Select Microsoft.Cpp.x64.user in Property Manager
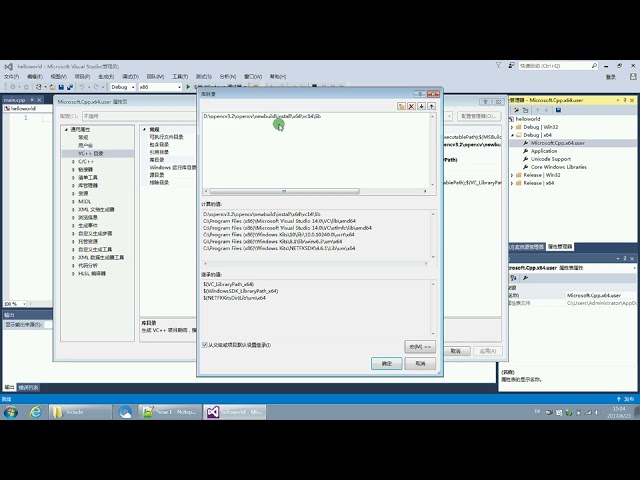The image size is (640, 480). 556,143
